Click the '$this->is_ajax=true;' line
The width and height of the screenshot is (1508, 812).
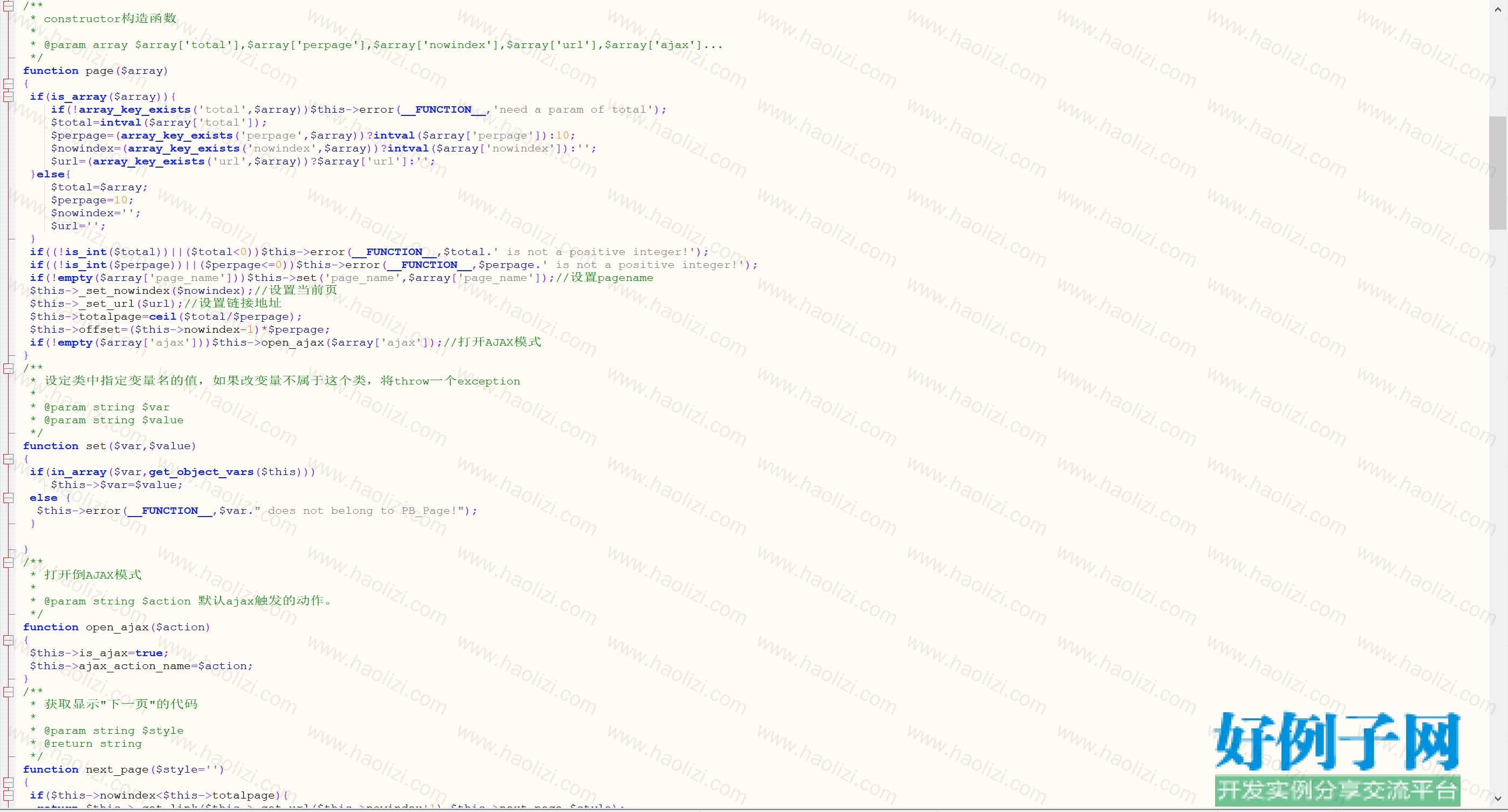click(x=99, y=653)
